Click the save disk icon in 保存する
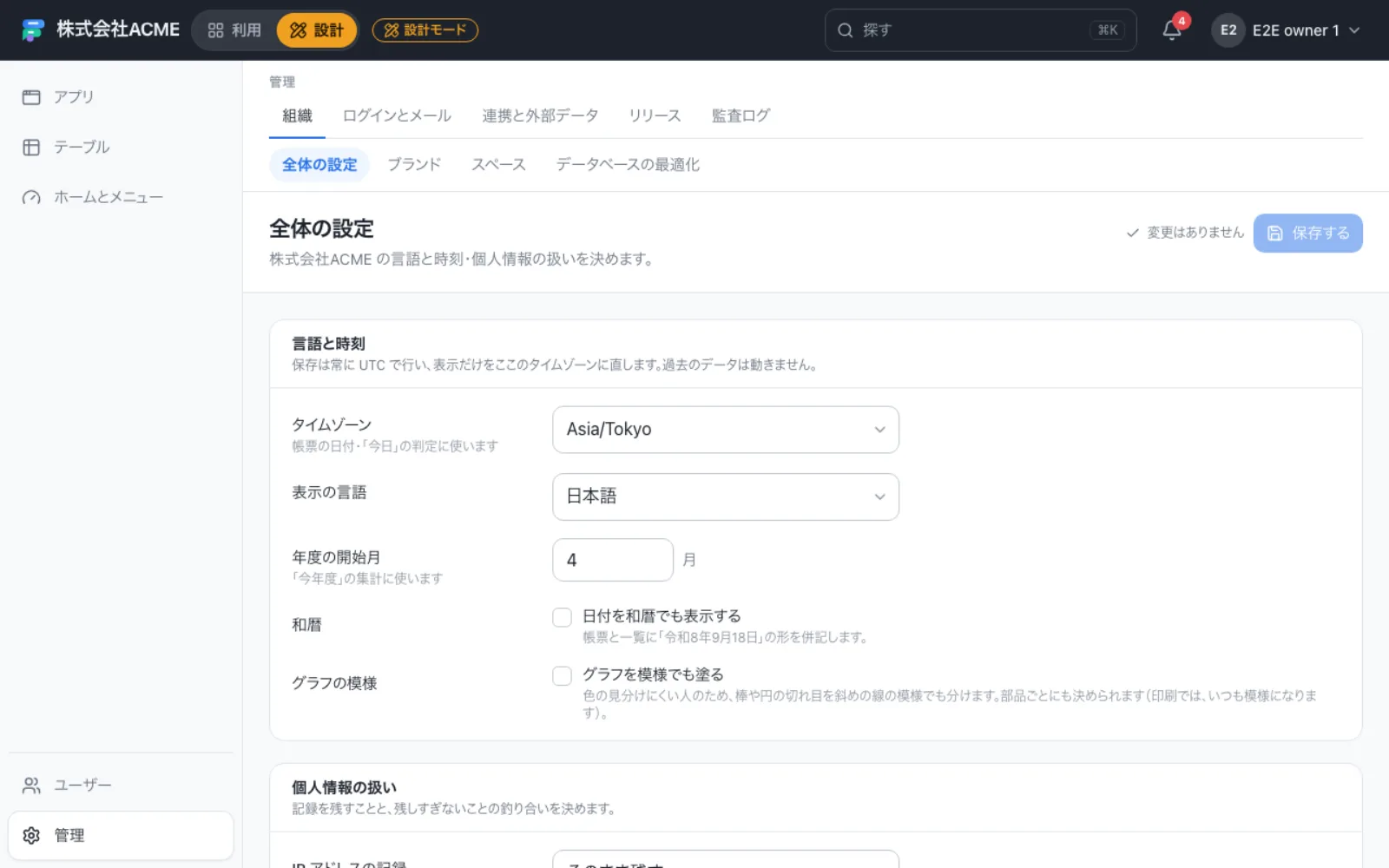This screenshot has width=1389, height=868. pyautogui.click(x=1275, y=233)
